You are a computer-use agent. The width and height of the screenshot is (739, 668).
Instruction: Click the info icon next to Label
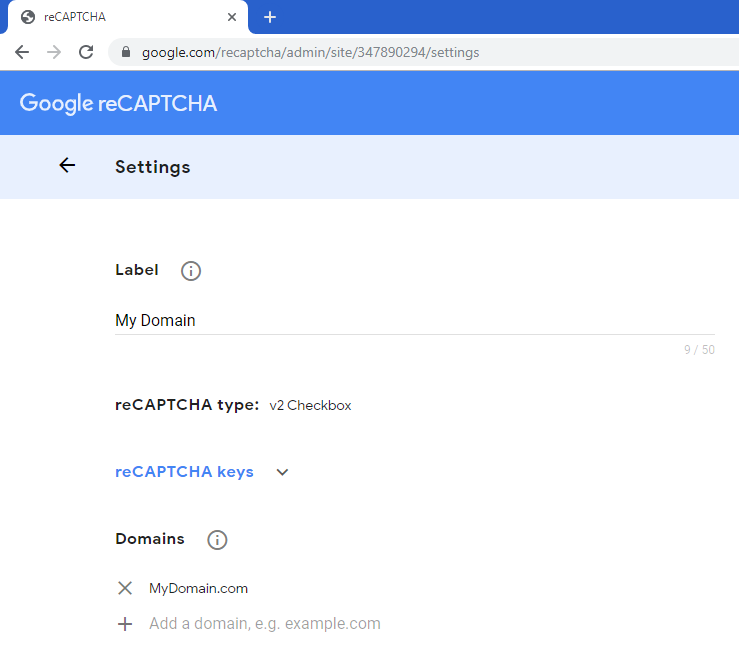click(x=191, y=271)
